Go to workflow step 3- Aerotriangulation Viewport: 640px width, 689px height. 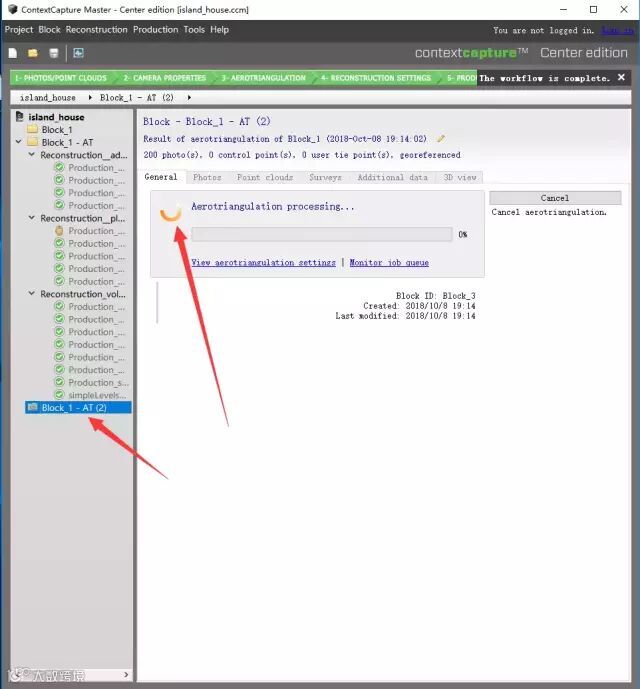click(x=263, y=78)
